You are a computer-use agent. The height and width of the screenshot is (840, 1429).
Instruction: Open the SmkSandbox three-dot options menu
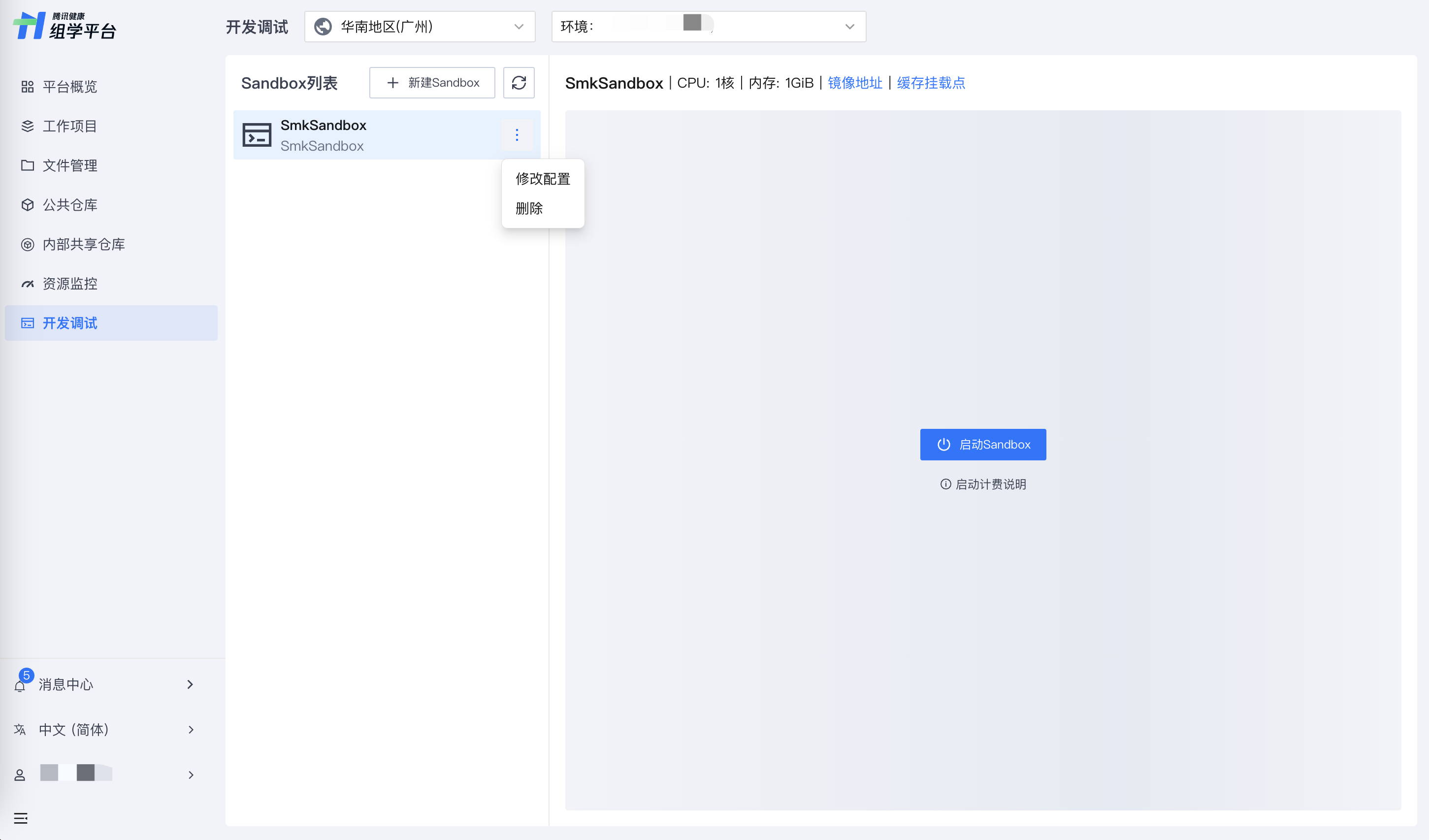point(517,135)
